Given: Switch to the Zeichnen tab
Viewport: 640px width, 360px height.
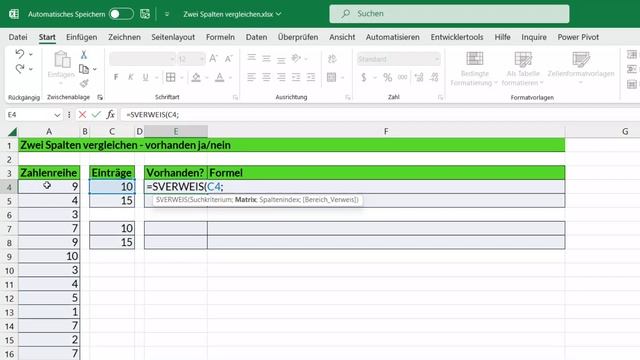Looking at the screenshot, I should [124, 37].
